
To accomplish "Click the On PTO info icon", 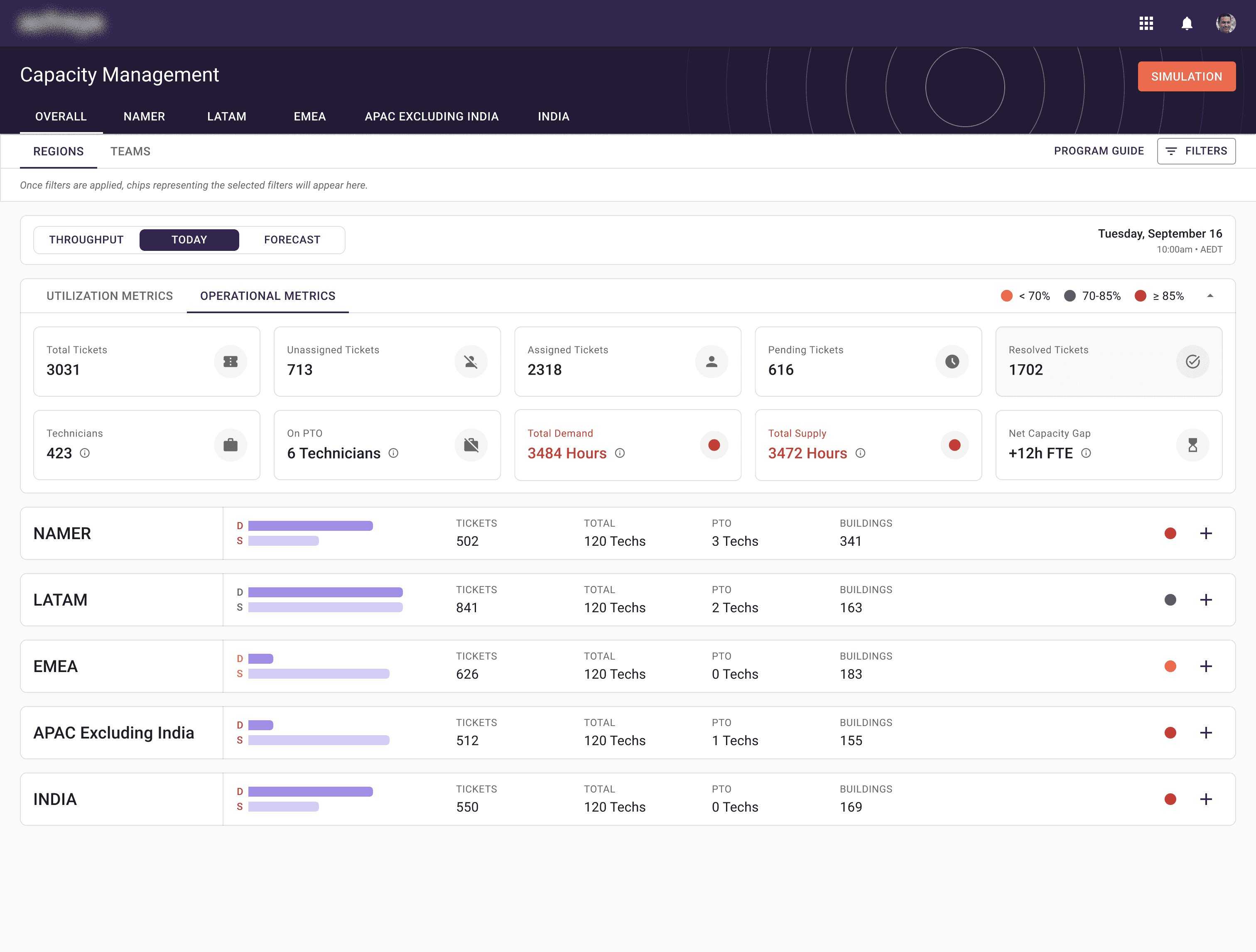I will click(x=393, y=453).
